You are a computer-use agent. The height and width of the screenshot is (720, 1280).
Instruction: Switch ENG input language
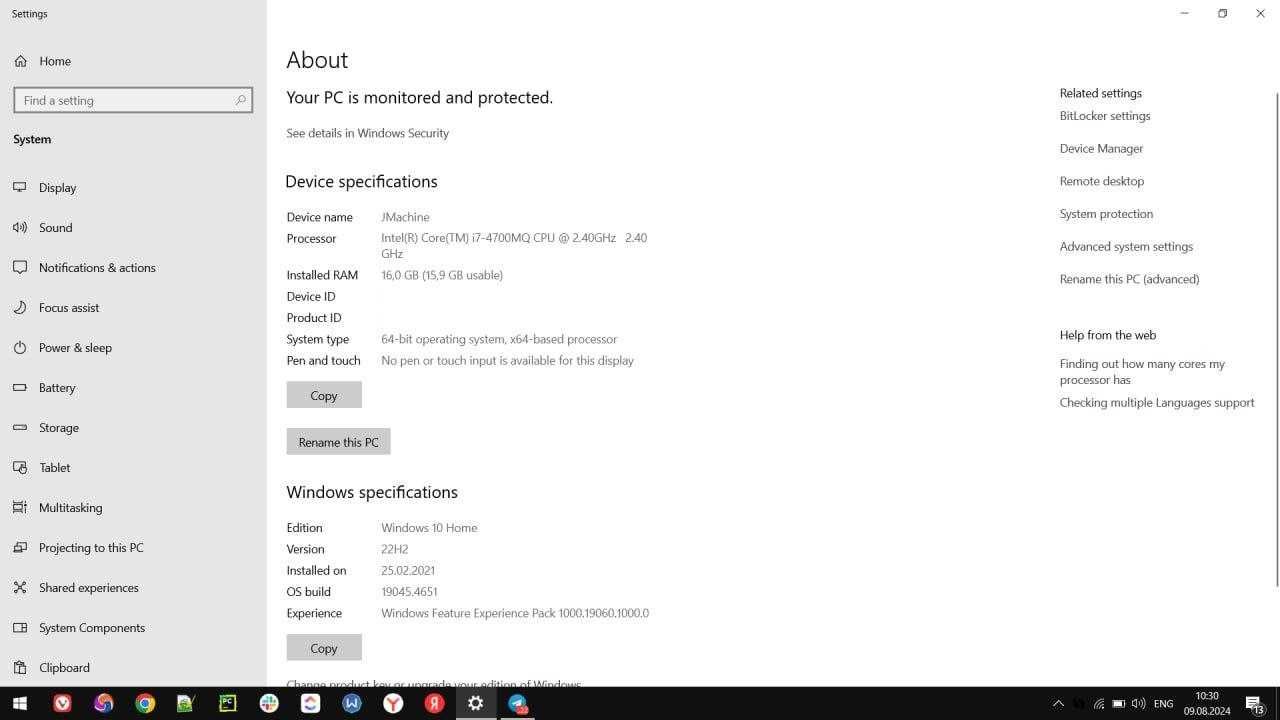pos(1163,704)
